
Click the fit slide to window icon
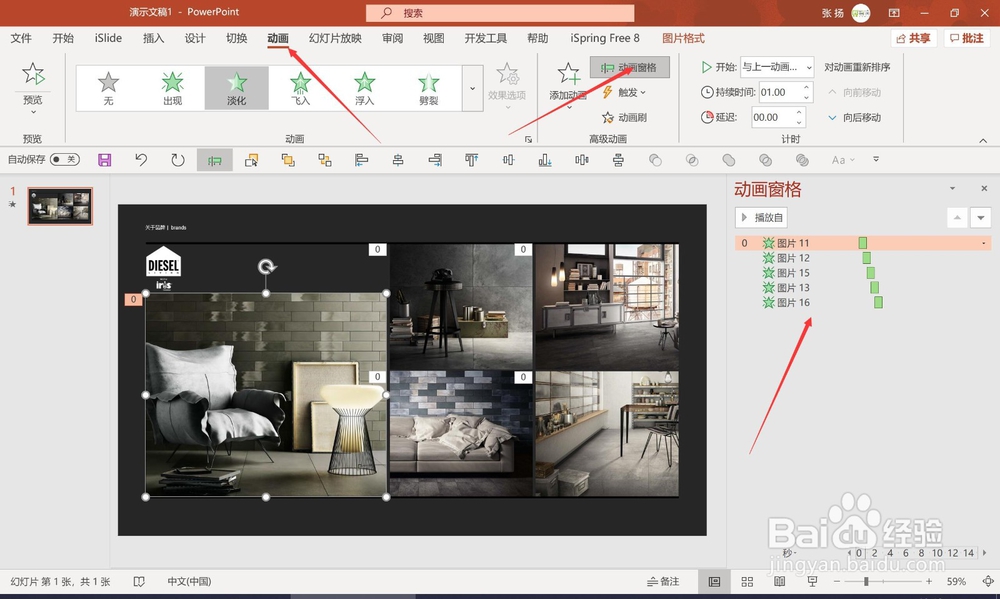point(988,581)
